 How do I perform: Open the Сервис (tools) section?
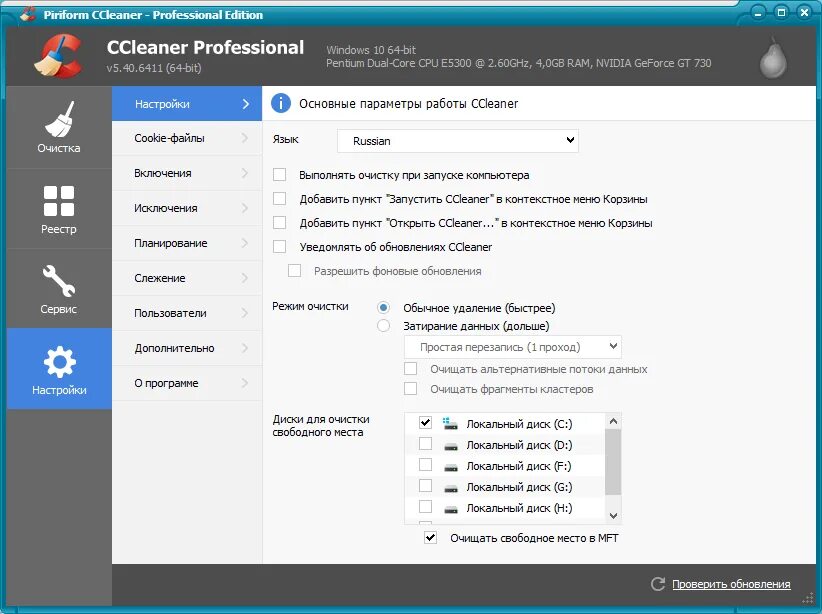tap(59, 288)
